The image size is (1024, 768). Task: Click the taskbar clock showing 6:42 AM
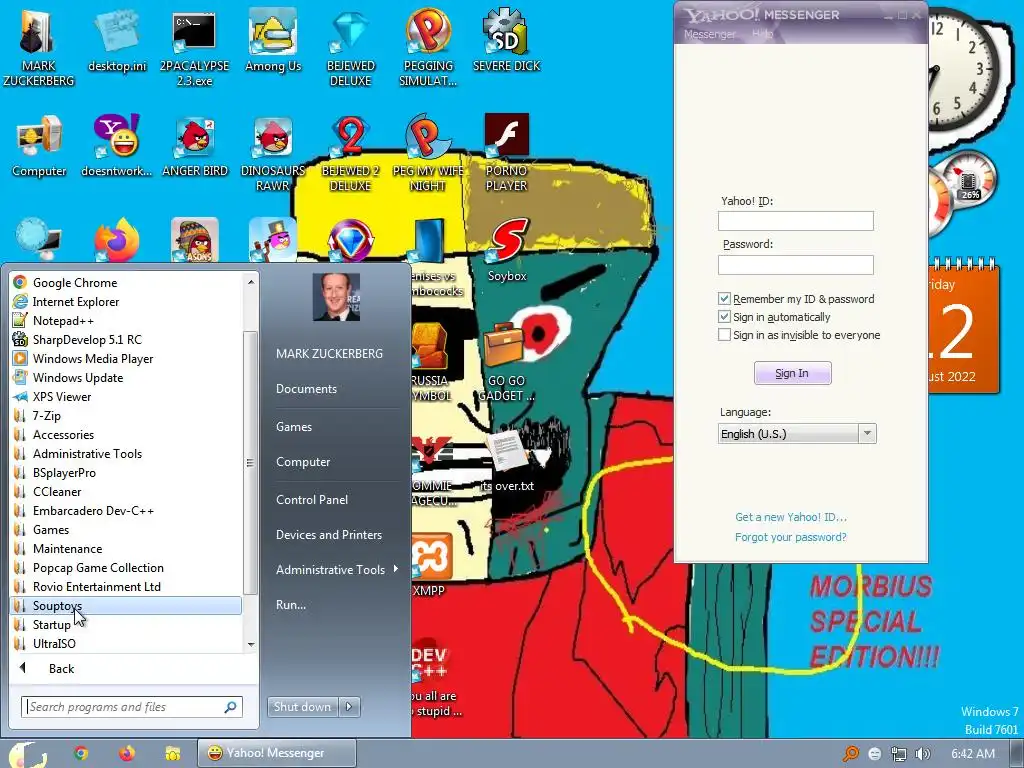pos(973,754)
